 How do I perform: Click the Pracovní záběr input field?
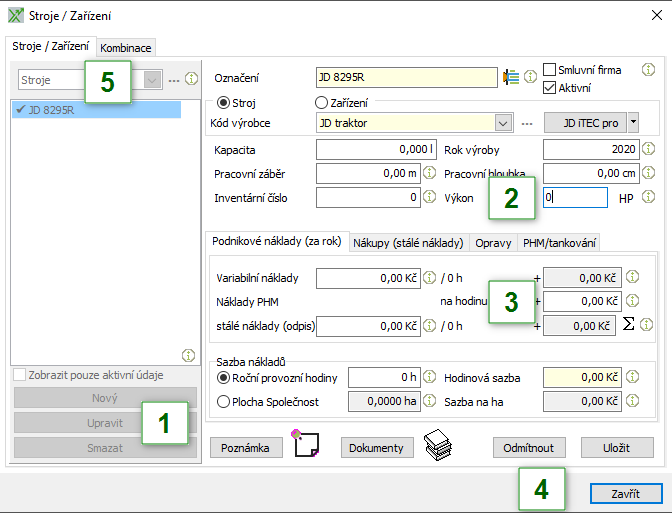[x=369, y=174]
